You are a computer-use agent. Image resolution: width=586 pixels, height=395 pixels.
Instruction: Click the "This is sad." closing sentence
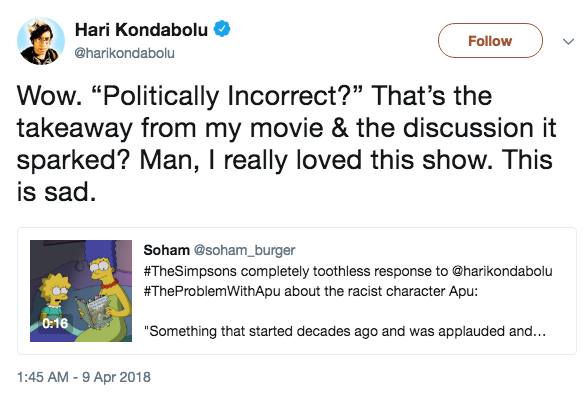pos(285,176)
